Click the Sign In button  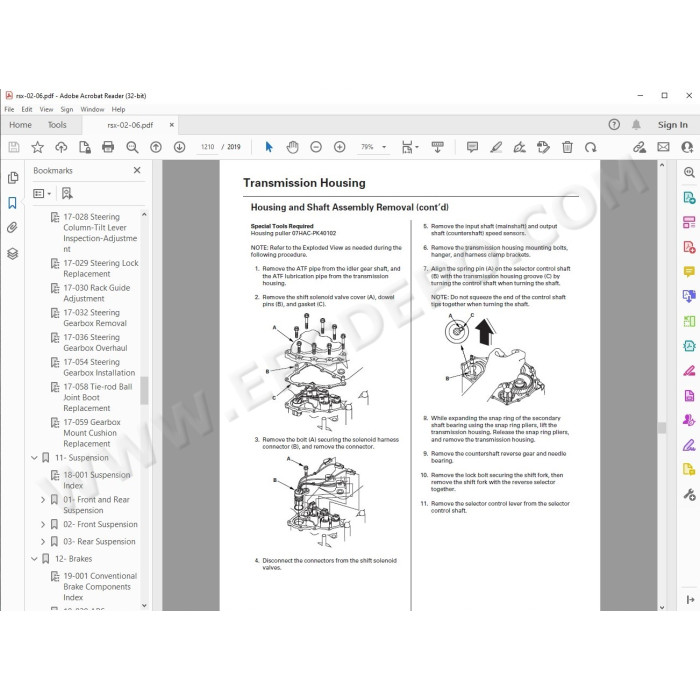[x=672, y=125]
